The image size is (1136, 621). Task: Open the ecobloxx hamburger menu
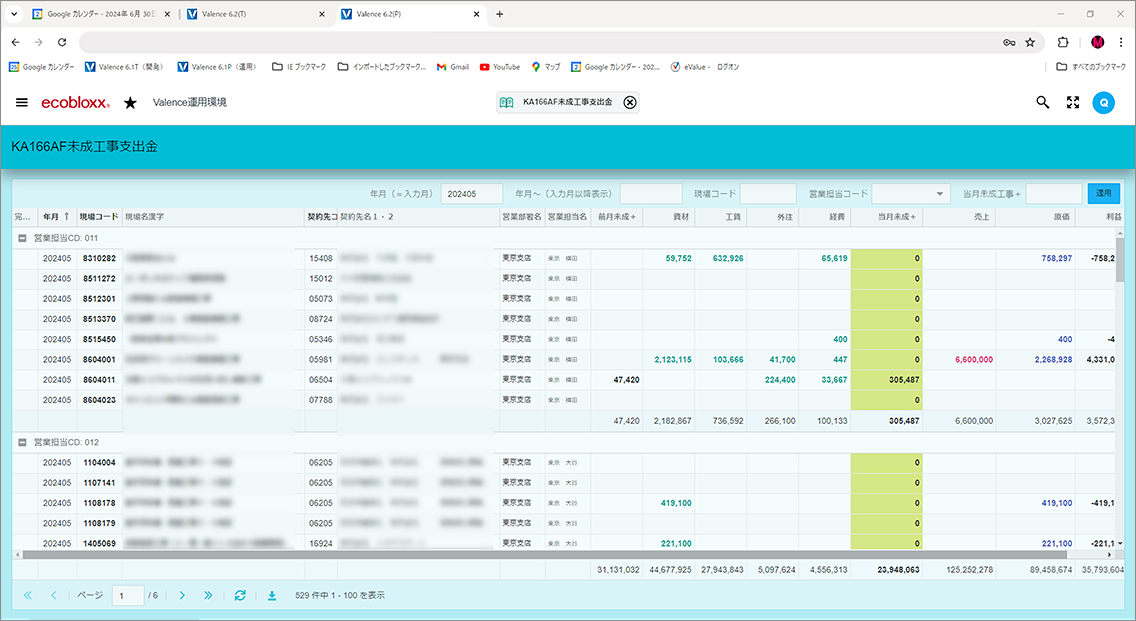coord(22,103)
